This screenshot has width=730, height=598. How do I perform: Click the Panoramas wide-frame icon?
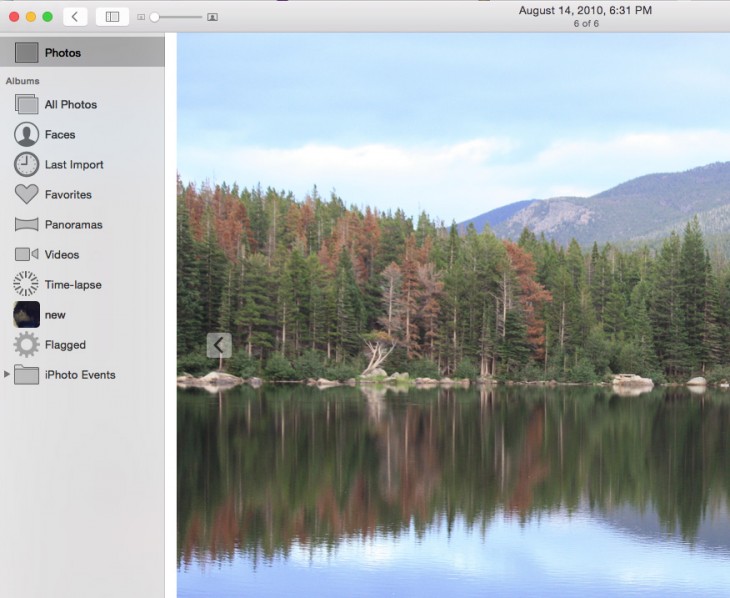[x=27, y=224]
